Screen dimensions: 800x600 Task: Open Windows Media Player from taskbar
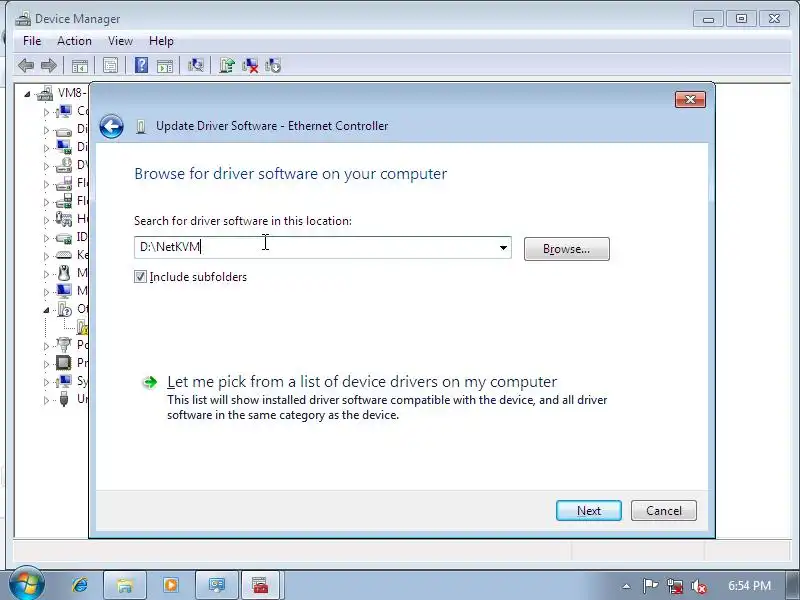pos(171,585)
